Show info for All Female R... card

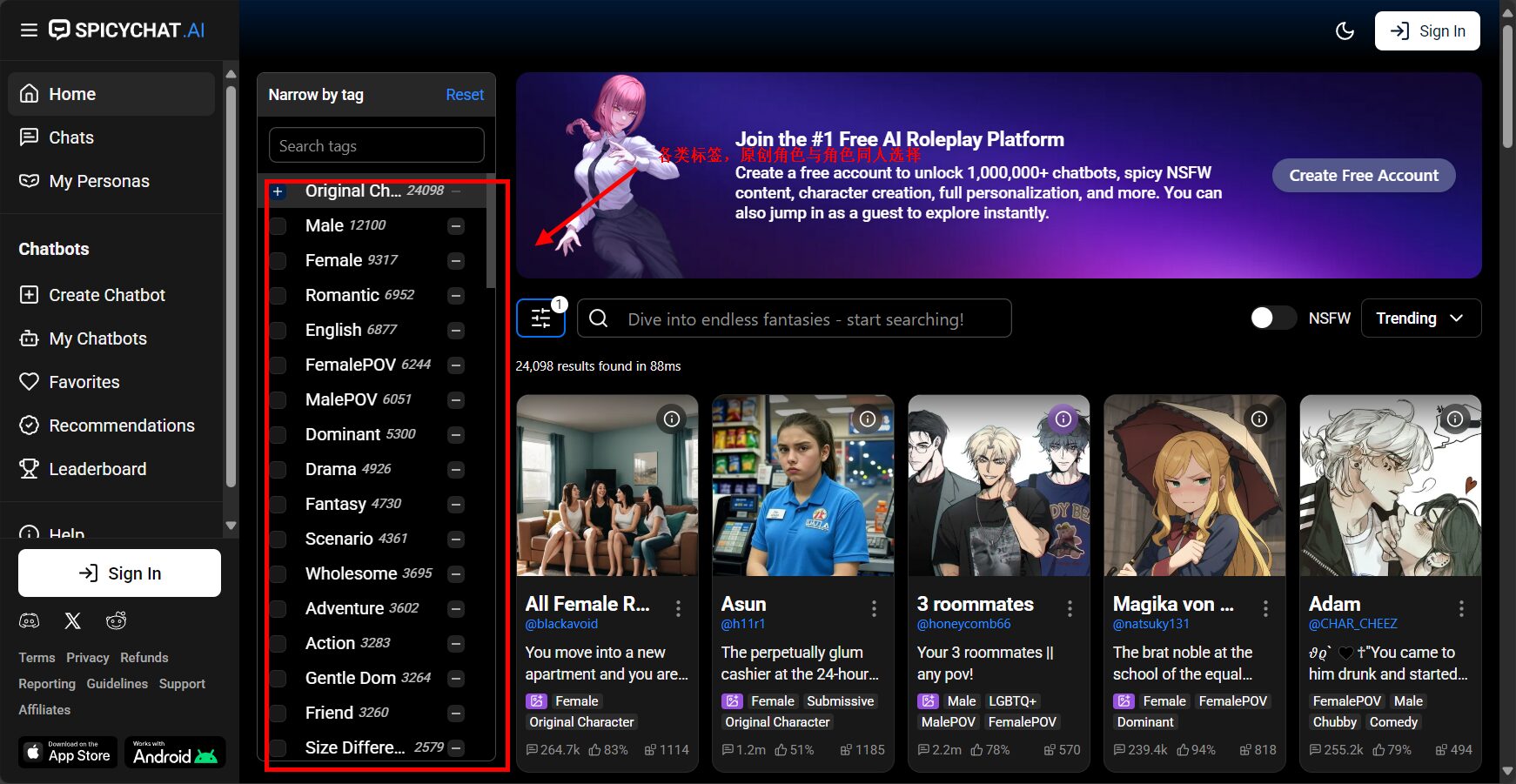click(x=672, y=419)
